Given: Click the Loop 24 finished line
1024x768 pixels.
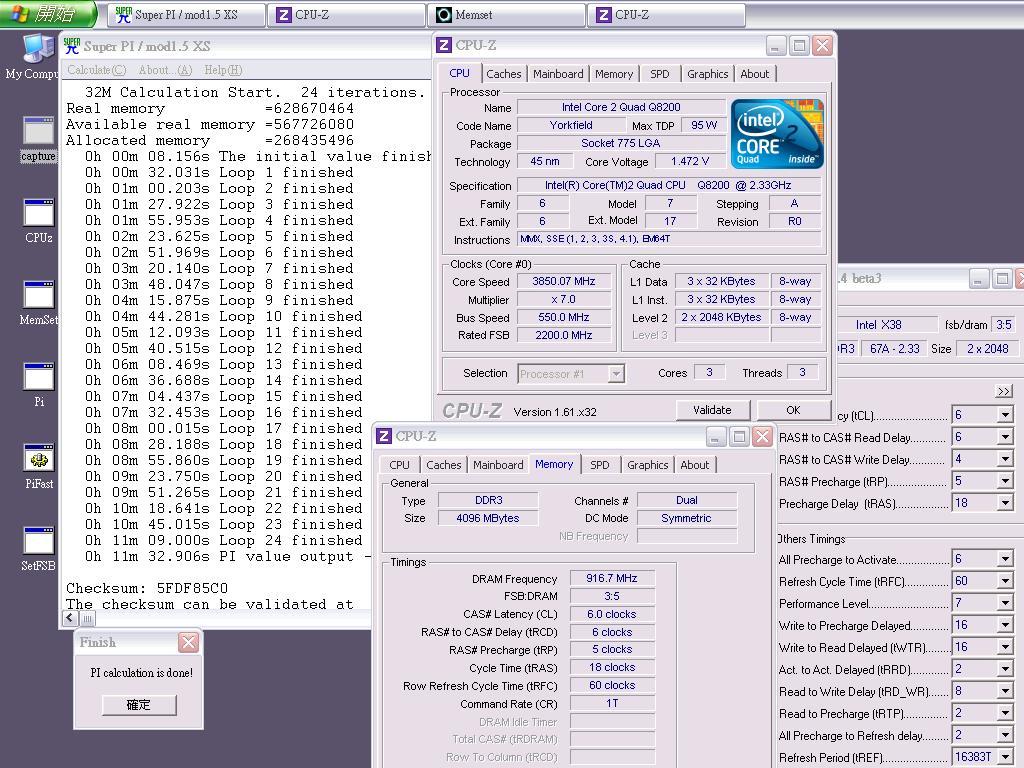Looking at the screenshot, I should [x=223, y=540].
